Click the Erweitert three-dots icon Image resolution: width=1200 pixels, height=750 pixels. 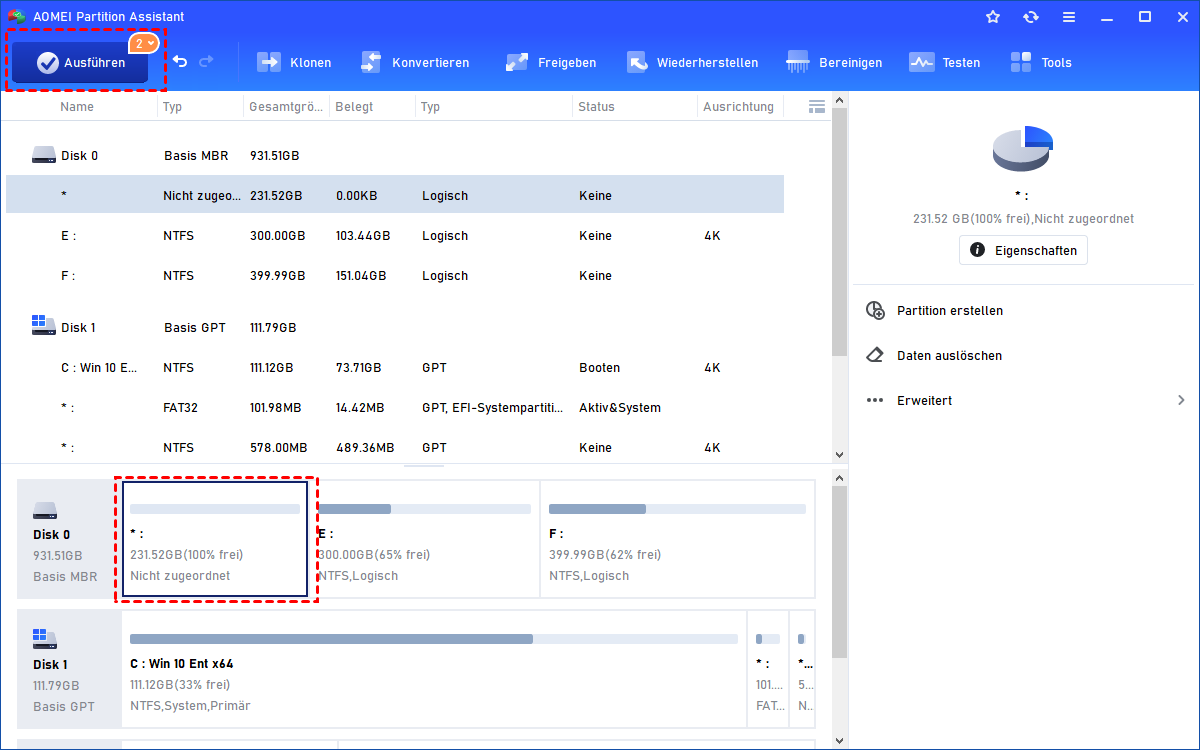875,401
